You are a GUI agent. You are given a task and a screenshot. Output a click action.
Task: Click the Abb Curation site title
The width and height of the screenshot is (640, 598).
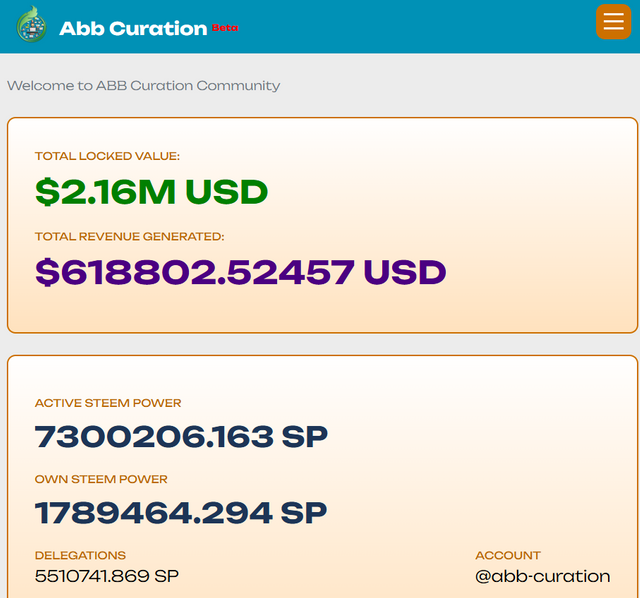[x=133, y=28]
